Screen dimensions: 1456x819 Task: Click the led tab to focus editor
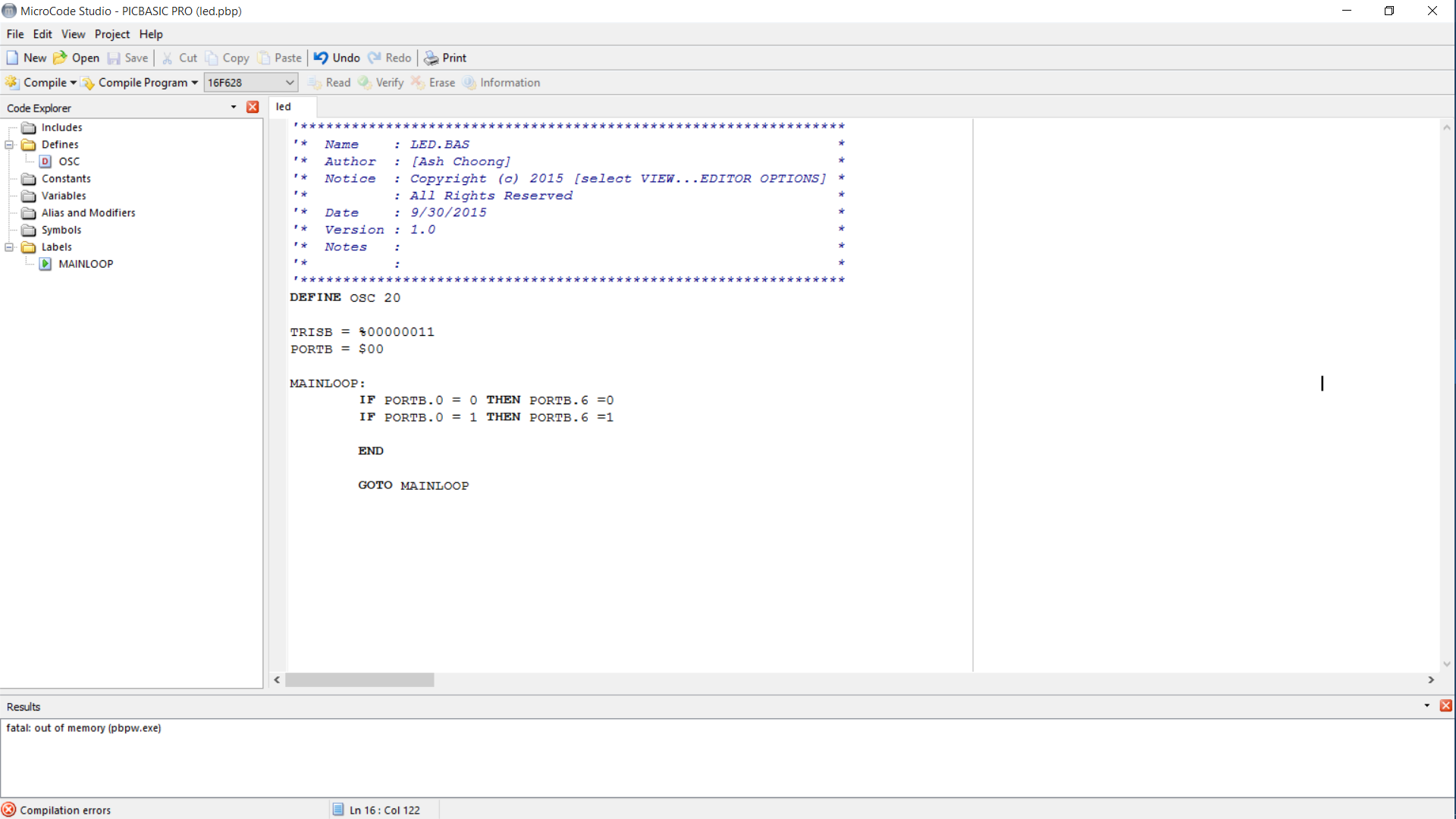click(x=283, y=106)
